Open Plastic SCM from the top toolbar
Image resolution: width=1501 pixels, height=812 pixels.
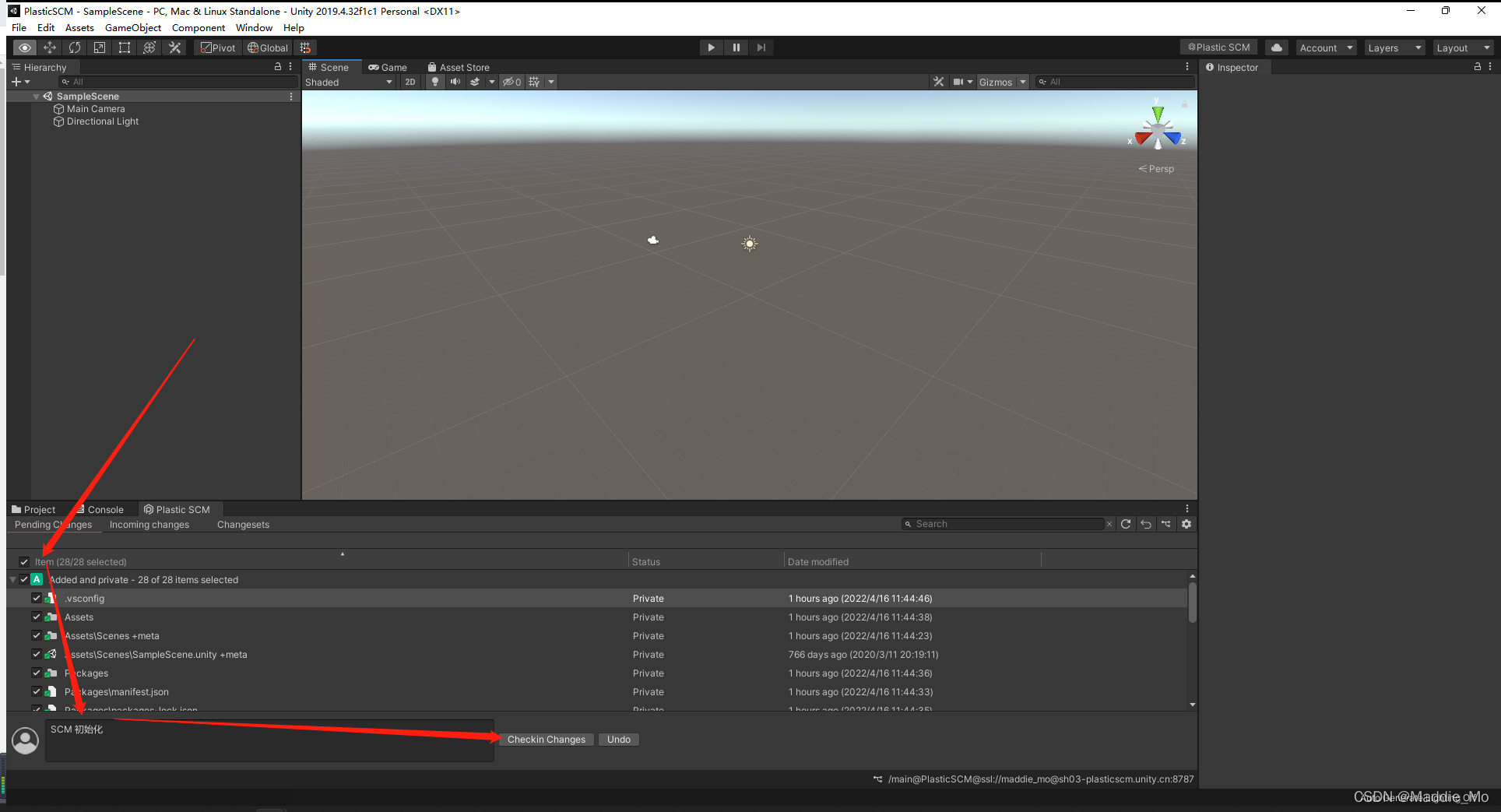[x=1219, y=47]
